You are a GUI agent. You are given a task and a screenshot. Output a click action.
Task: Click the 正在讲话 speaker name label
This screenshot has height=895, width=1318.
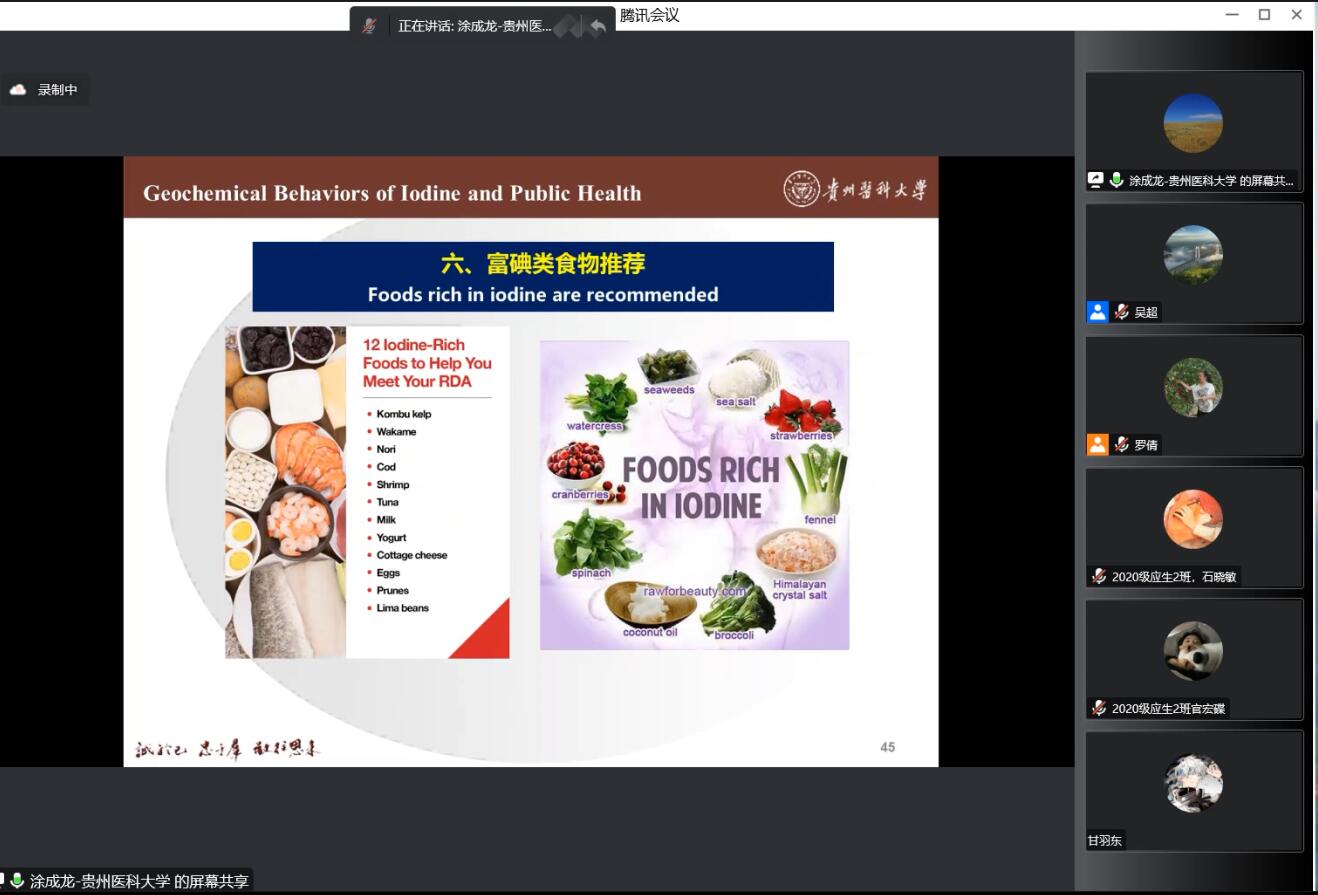[x=474, y=26]
